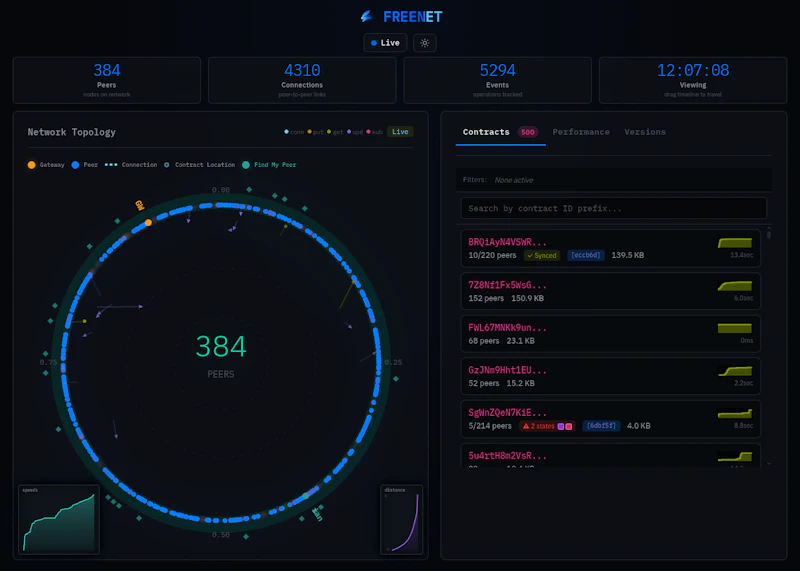Toggle the sub event legend dot
The image size is (800, 571).
(x=368, y=132)
